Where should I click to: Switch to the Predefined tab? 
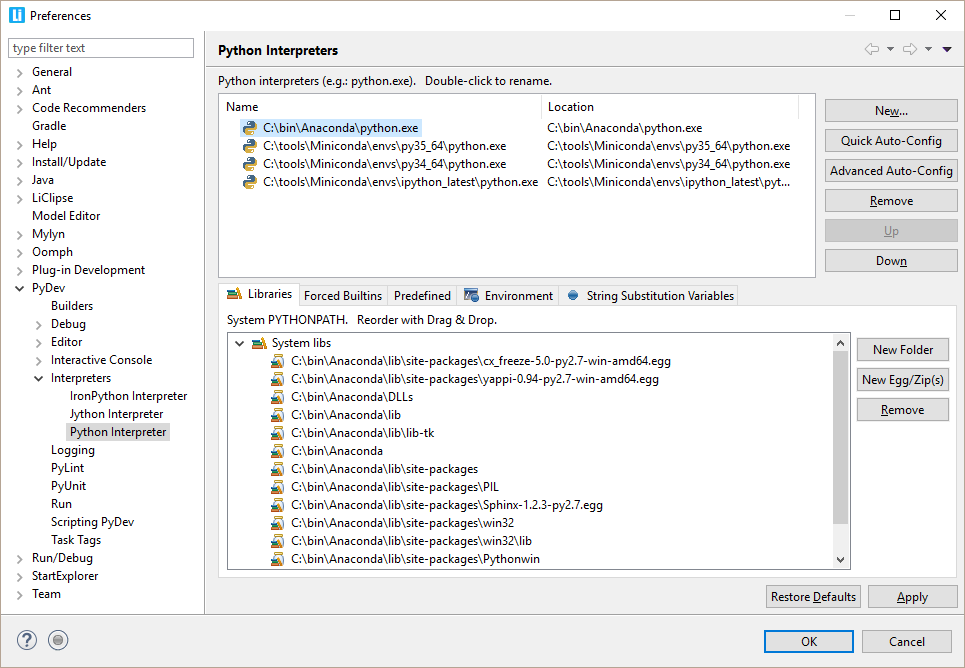point(422,296)
